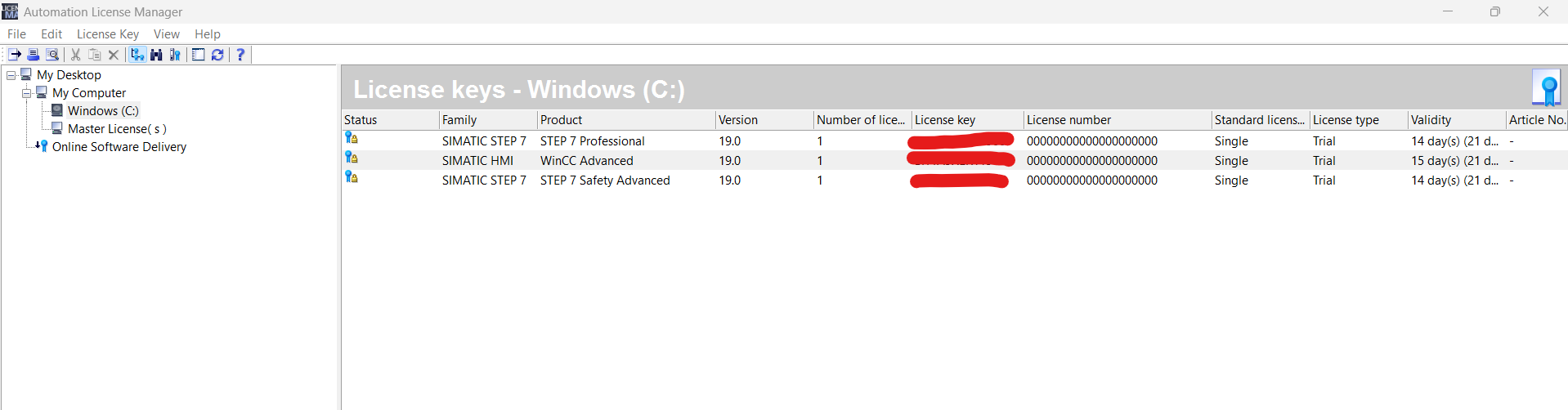This screenshot has height=410, width=1568.
Task: Sort by the Article No. column header
Action: [1537, 120]
